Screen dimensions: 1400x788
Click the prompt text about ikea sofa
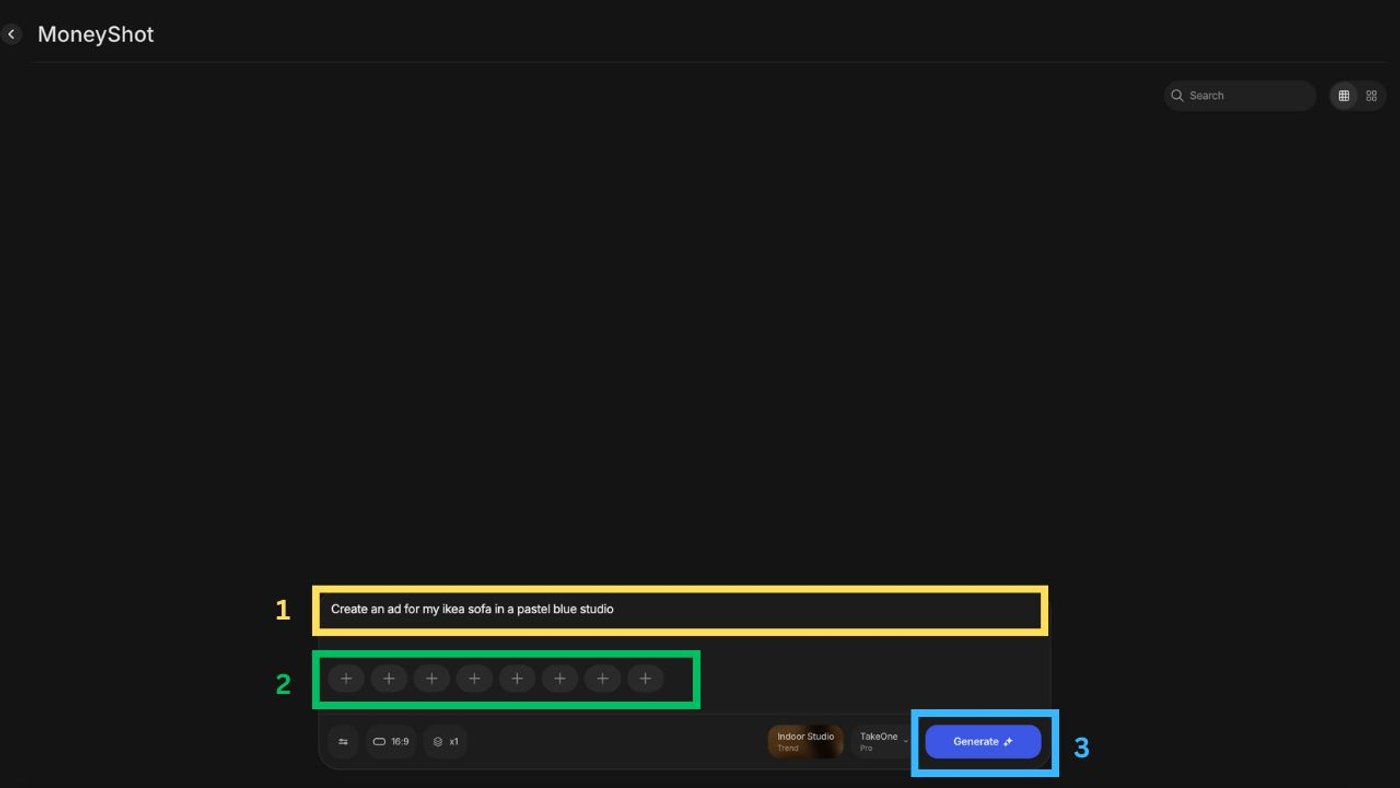(x=472, y=609)
